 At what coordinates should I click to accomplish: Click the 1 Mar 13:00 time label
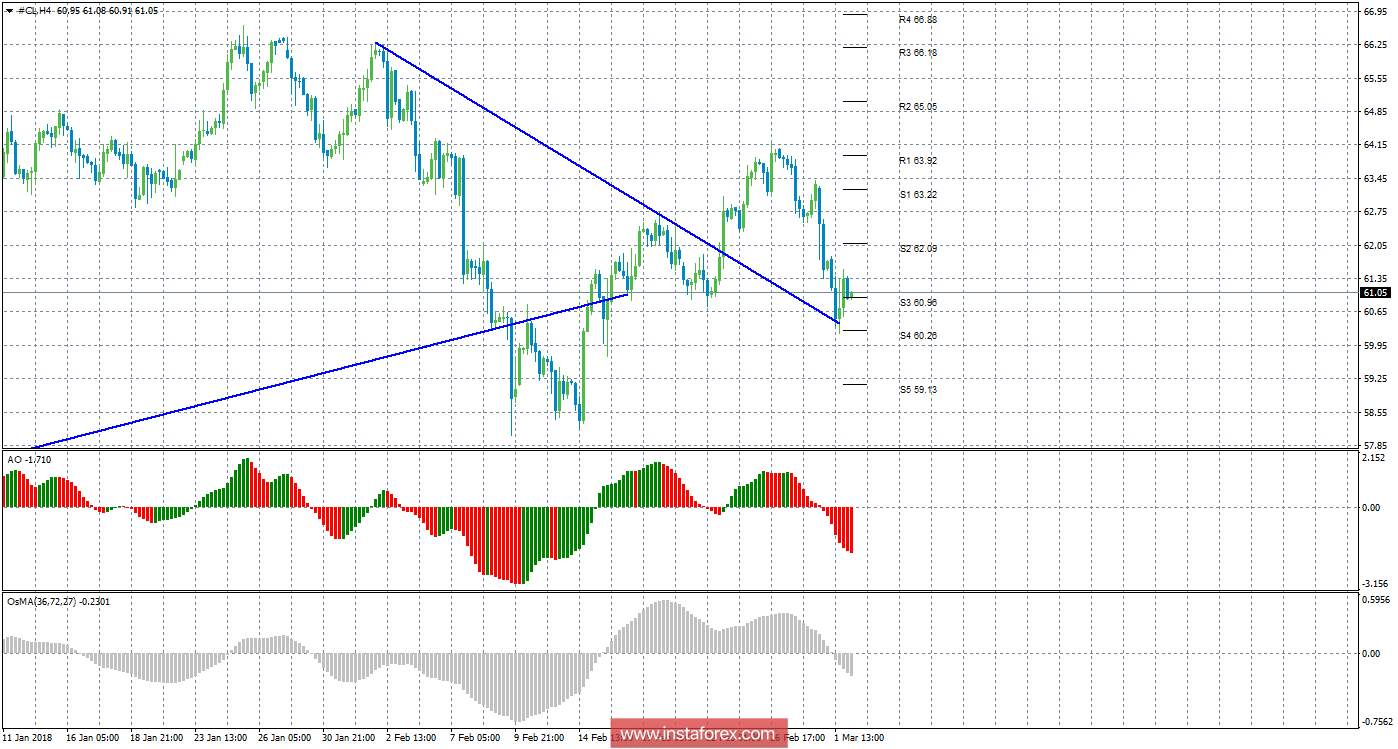pos(860,738)
